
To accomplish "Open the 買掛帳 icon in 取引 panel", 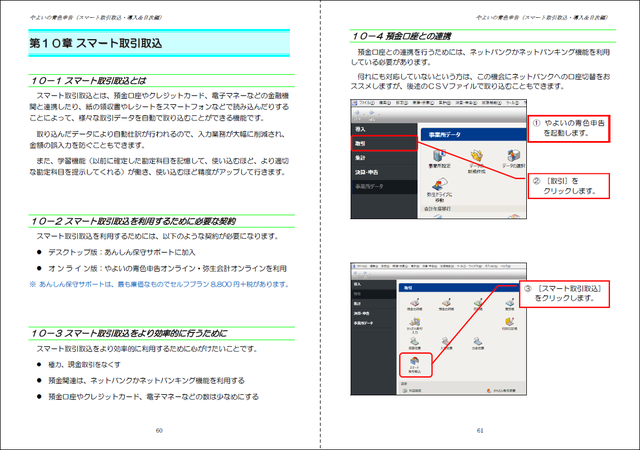I will 509,304.
